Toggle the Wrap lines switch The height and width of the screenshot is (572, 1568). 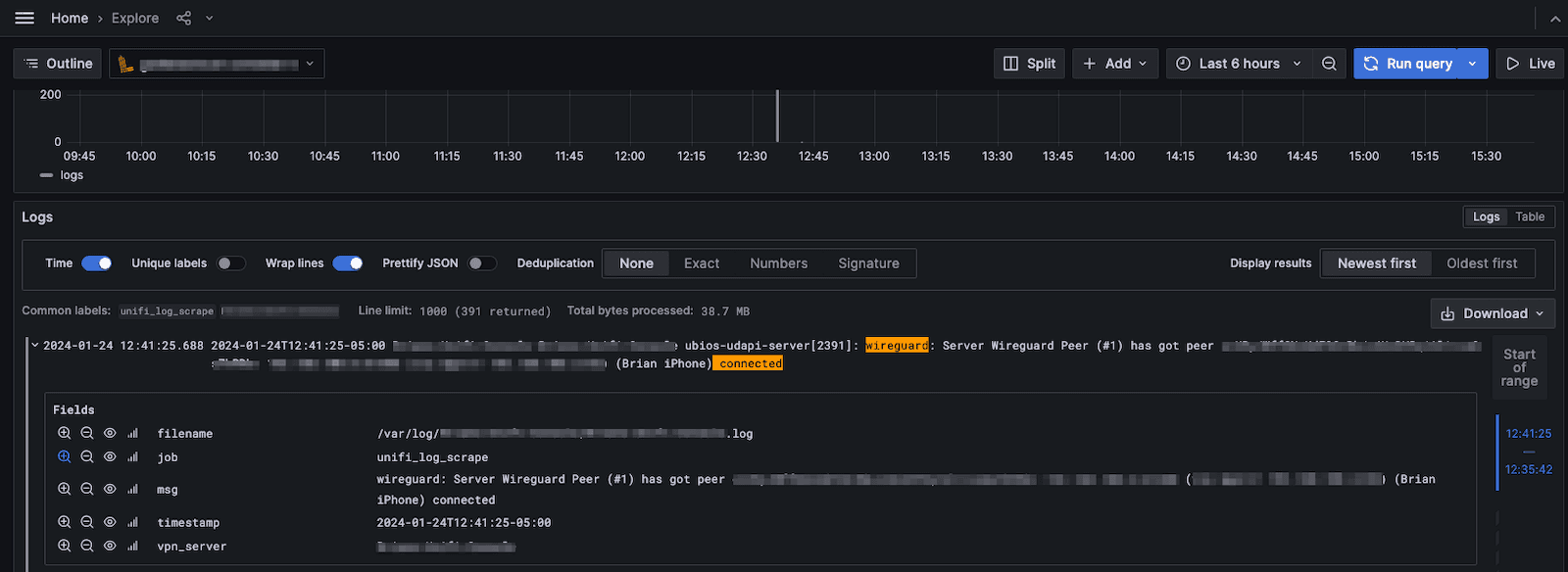click(x=348, y=262)
